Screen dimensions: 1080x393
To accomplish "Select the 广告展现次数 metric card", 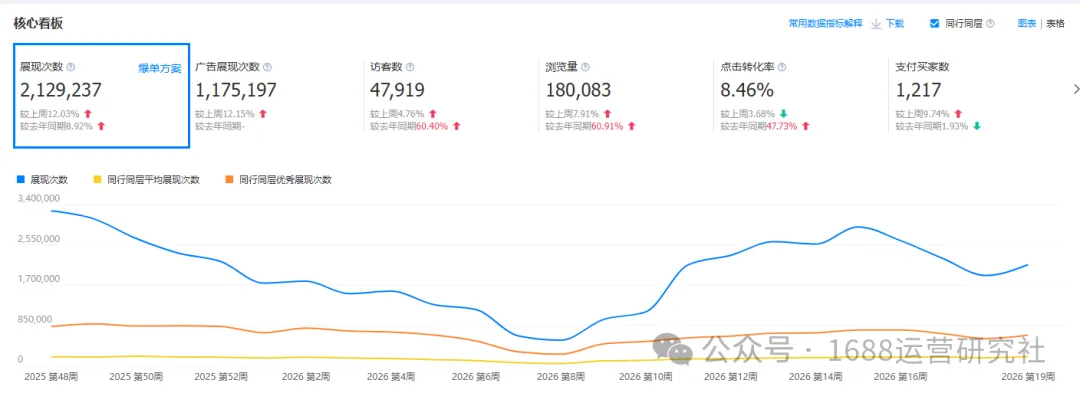I will pos(276,96).
